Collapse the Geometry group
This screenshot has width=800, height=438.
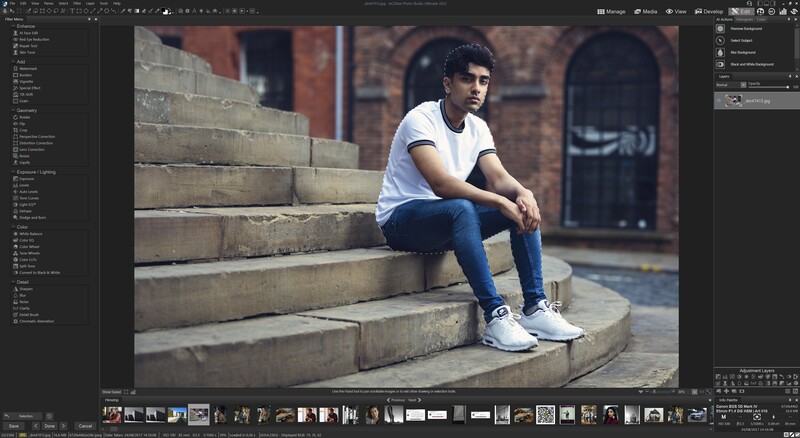[x=13, y=110]
